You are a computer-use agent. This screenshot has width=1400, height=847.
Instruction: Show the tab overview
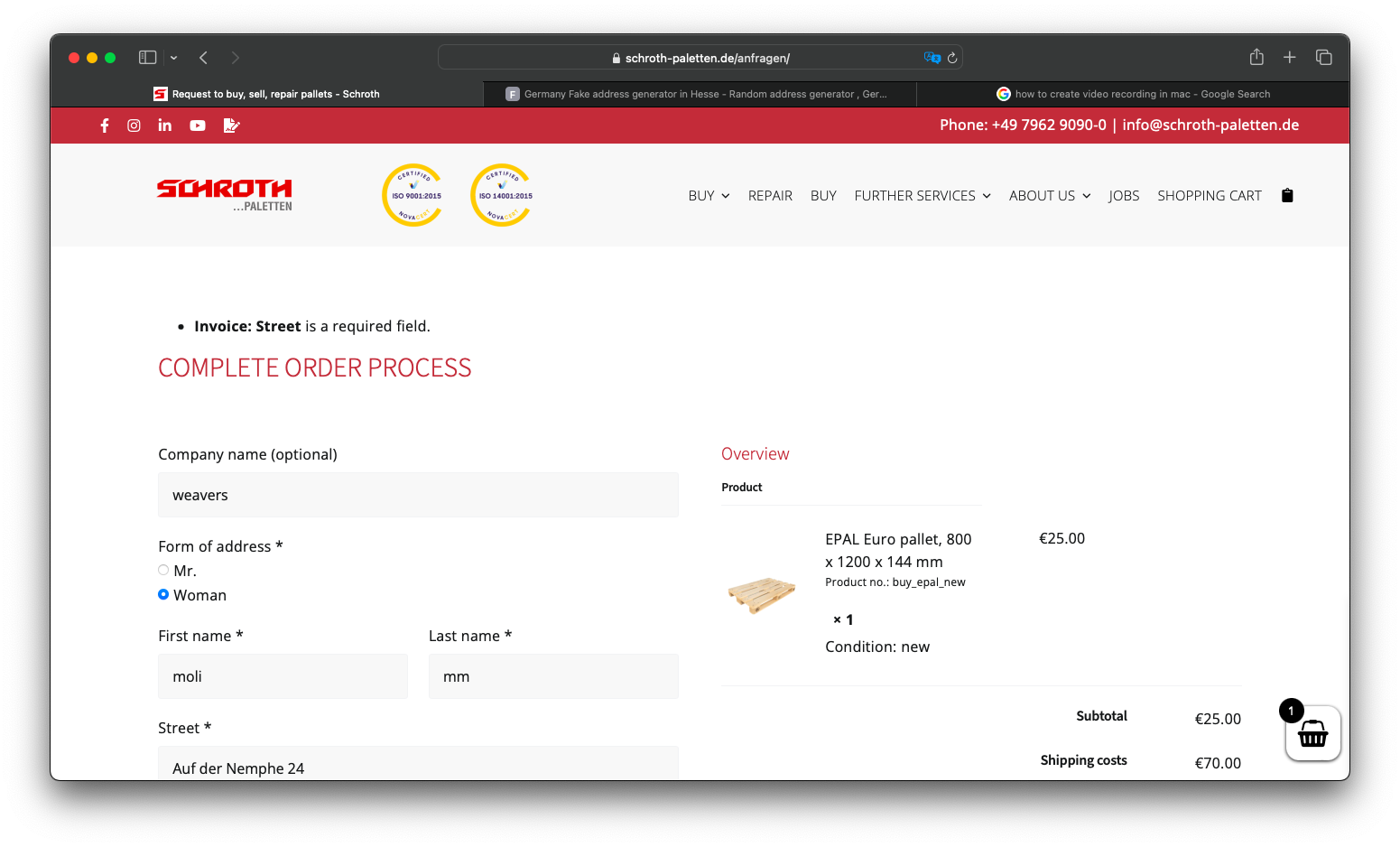pos(1324,58)
